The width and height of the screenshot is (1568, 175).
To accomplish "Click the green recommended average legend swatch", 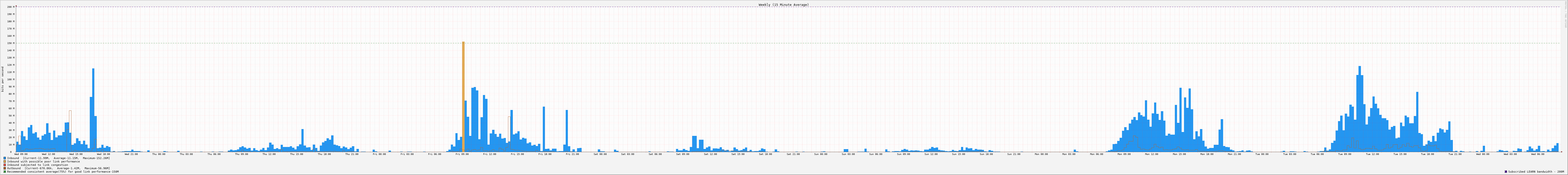I will click(5, 172).
